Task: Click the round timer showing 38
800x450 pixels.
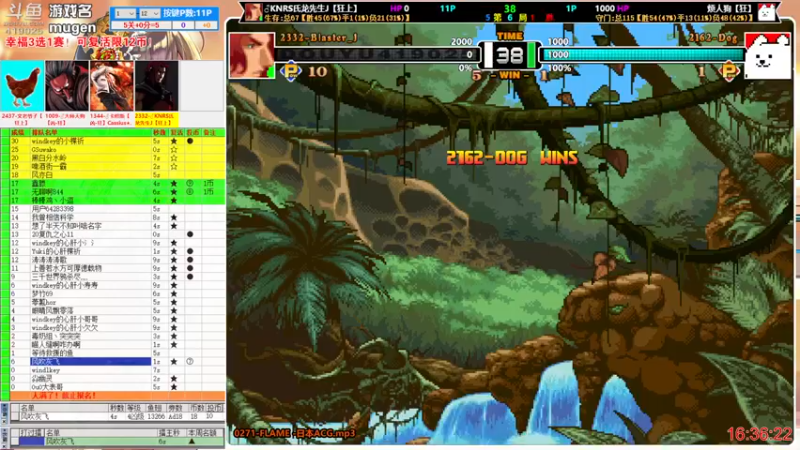Action: click(509, 55)
